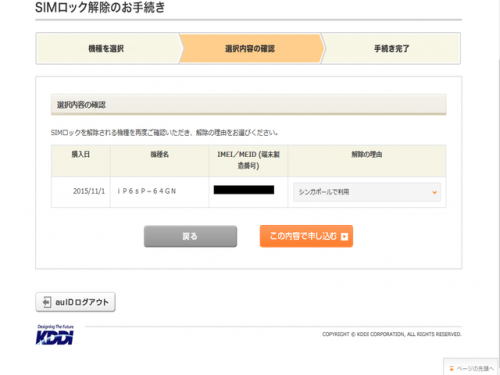The image size is (500, 375).
Task: Click the KDDI logo
Action: [x=55, y=335]
